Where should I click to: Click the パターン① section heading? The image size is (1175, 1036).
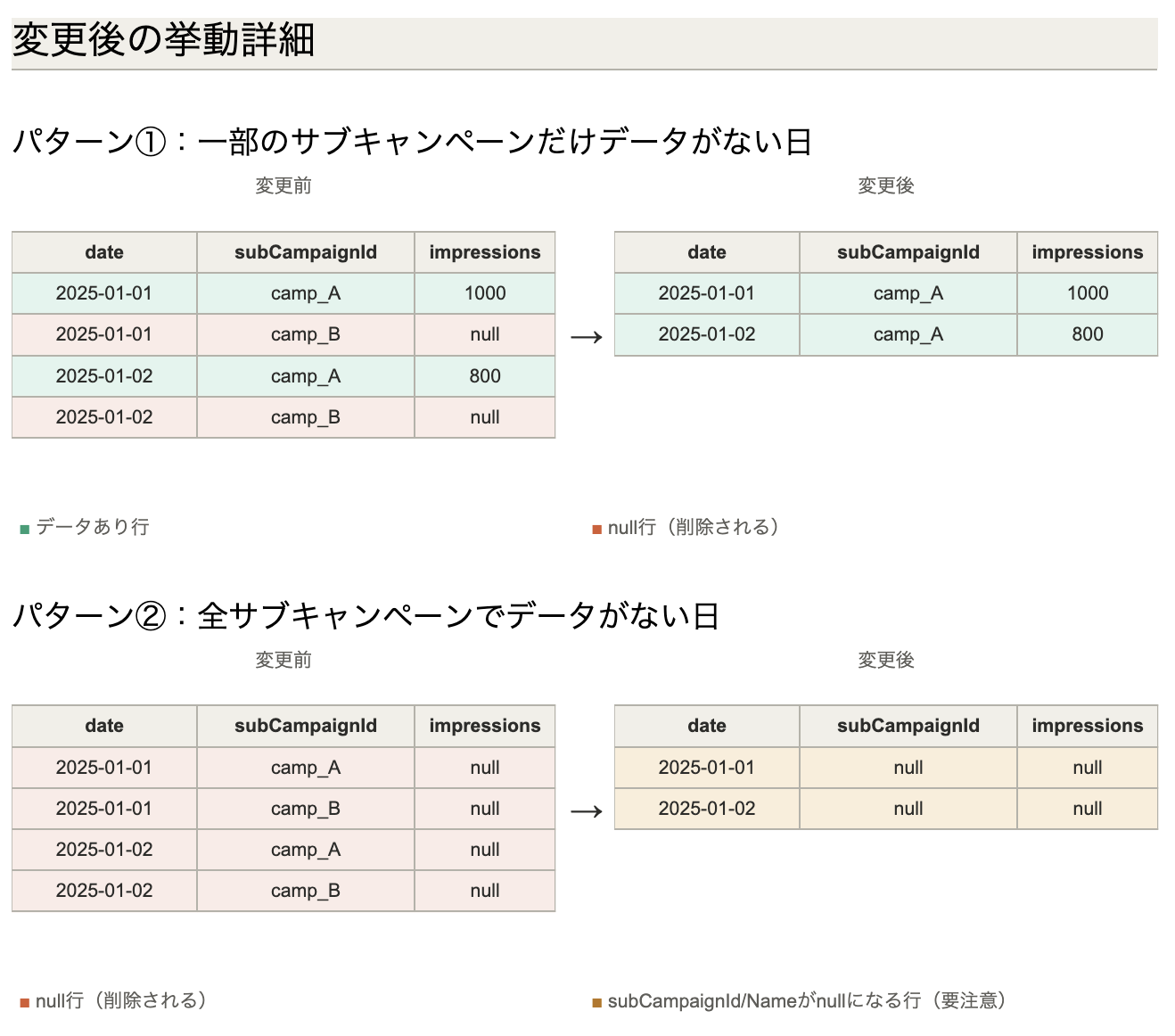412,142
